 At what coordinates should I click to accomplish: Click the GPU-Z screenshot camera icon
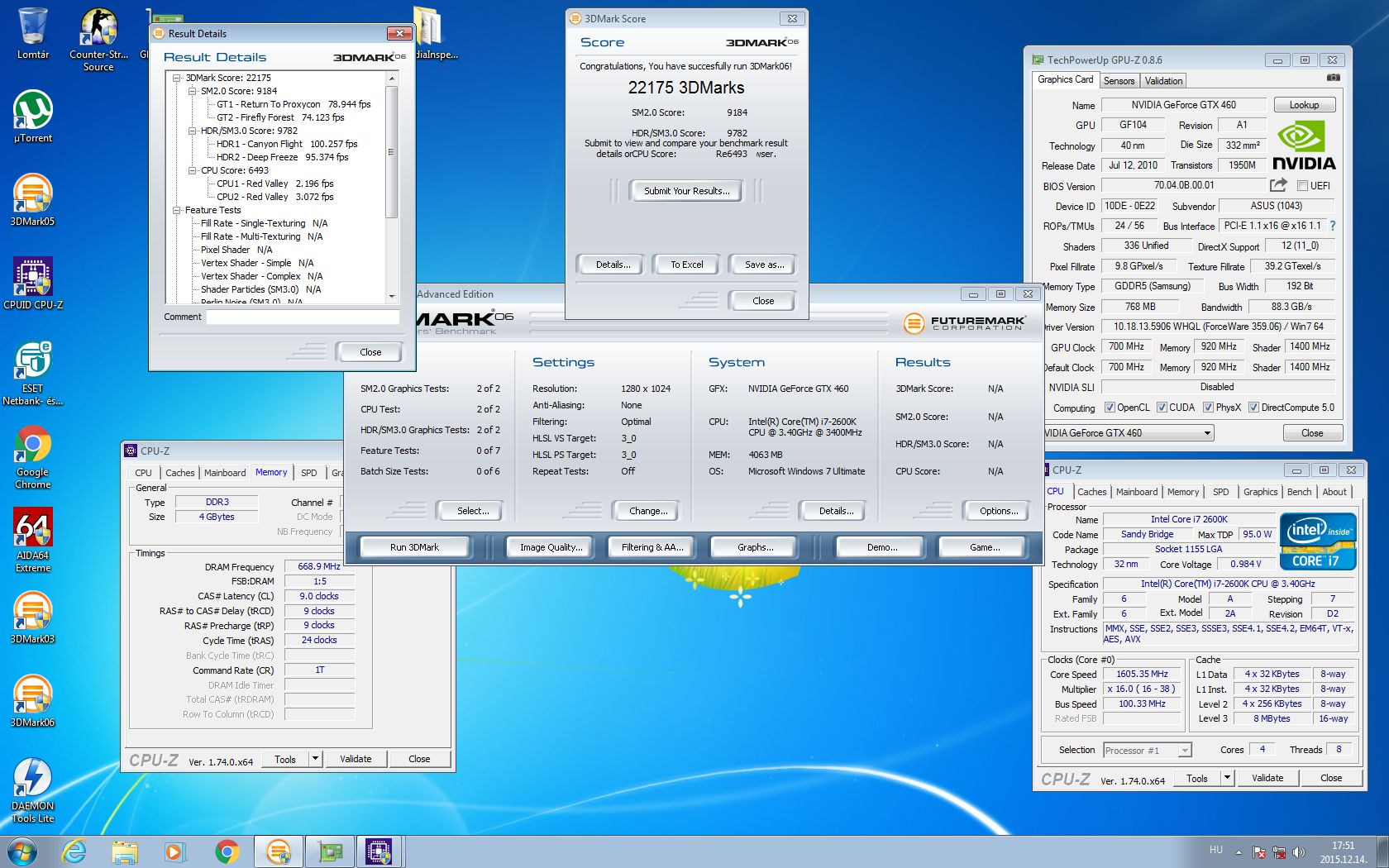(x=1334, y=78)
